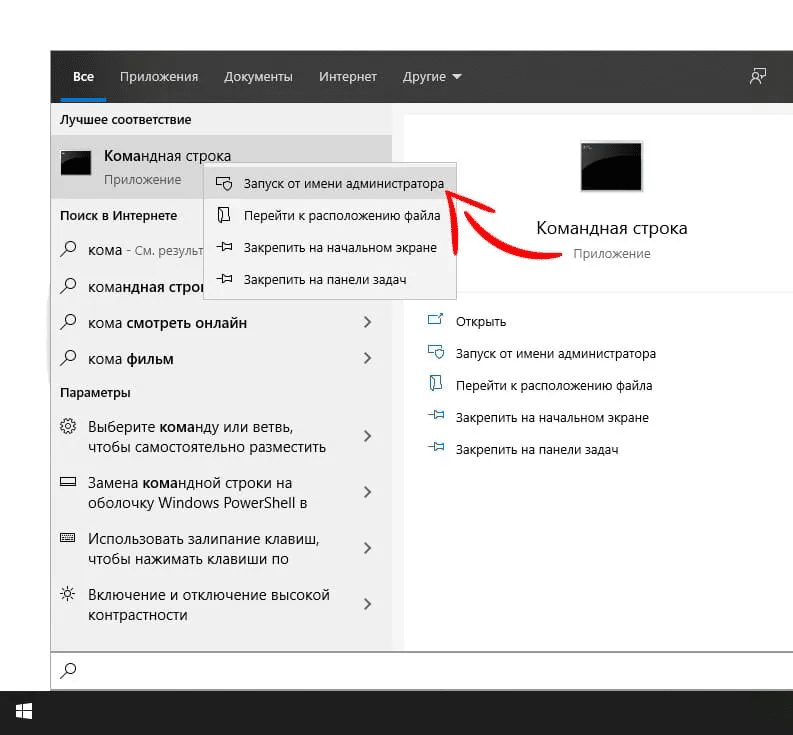Switch to the 'Документы' tab
The width and height of the screenshot is (793, 735).
(258, 77)
